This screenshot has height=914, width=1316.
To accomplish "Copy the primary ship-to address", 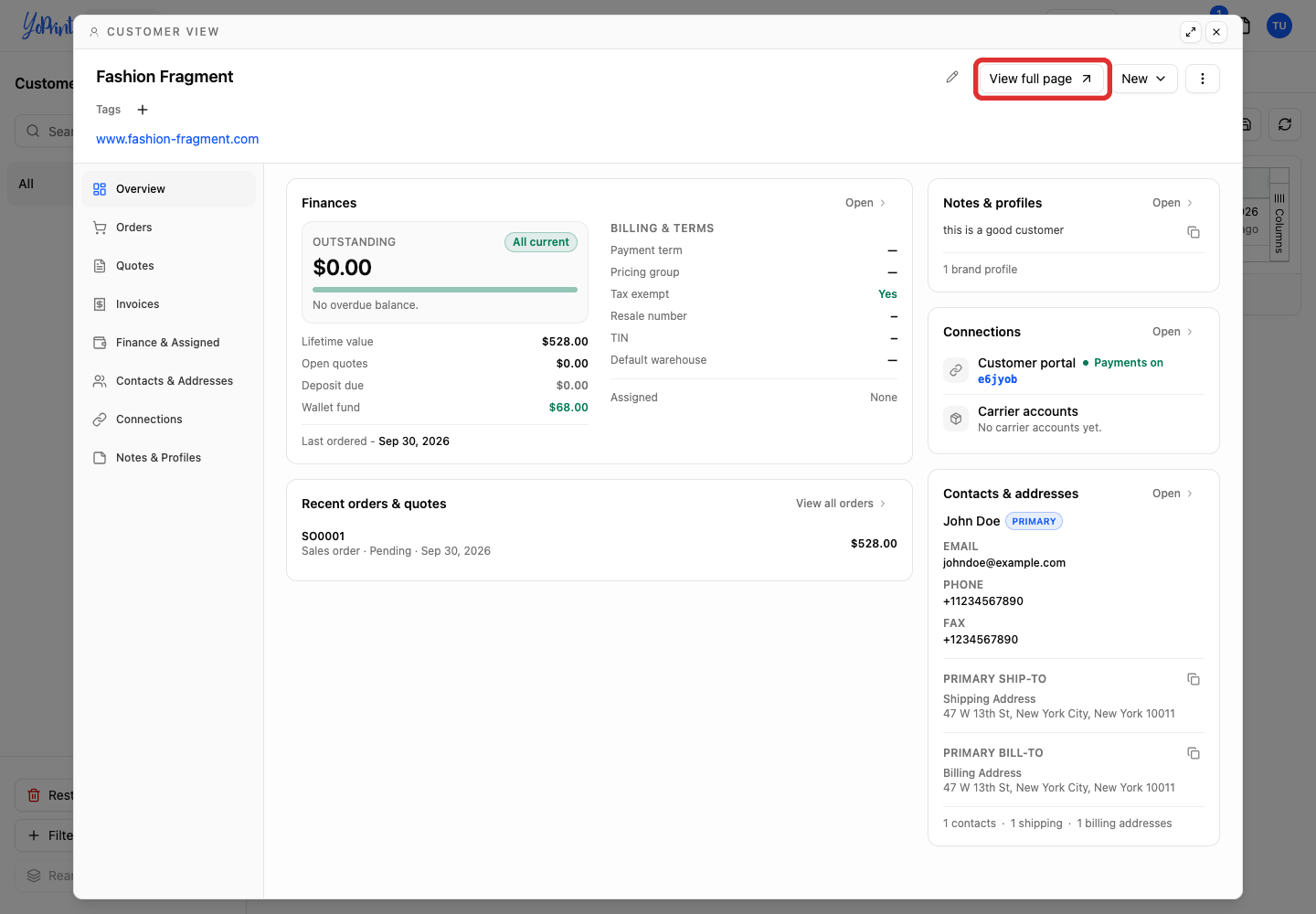I will click(x=1194, y=679).
